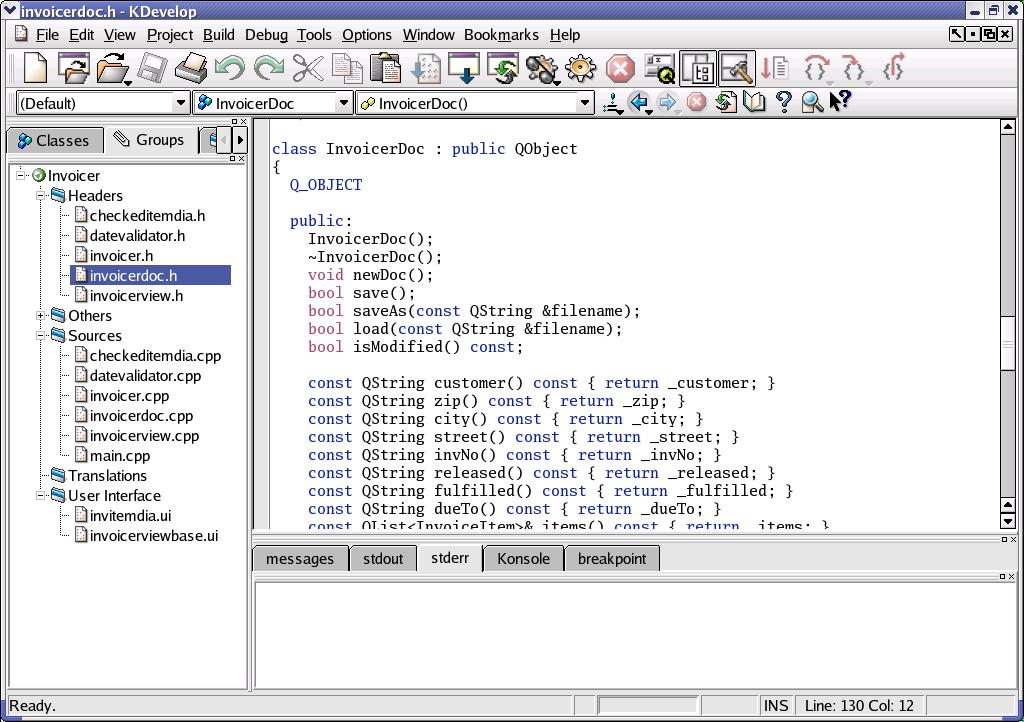The height and width of the screenshot is (722, 1024).
Task: Run the program with the gear icon
Action: pos(581,68)
